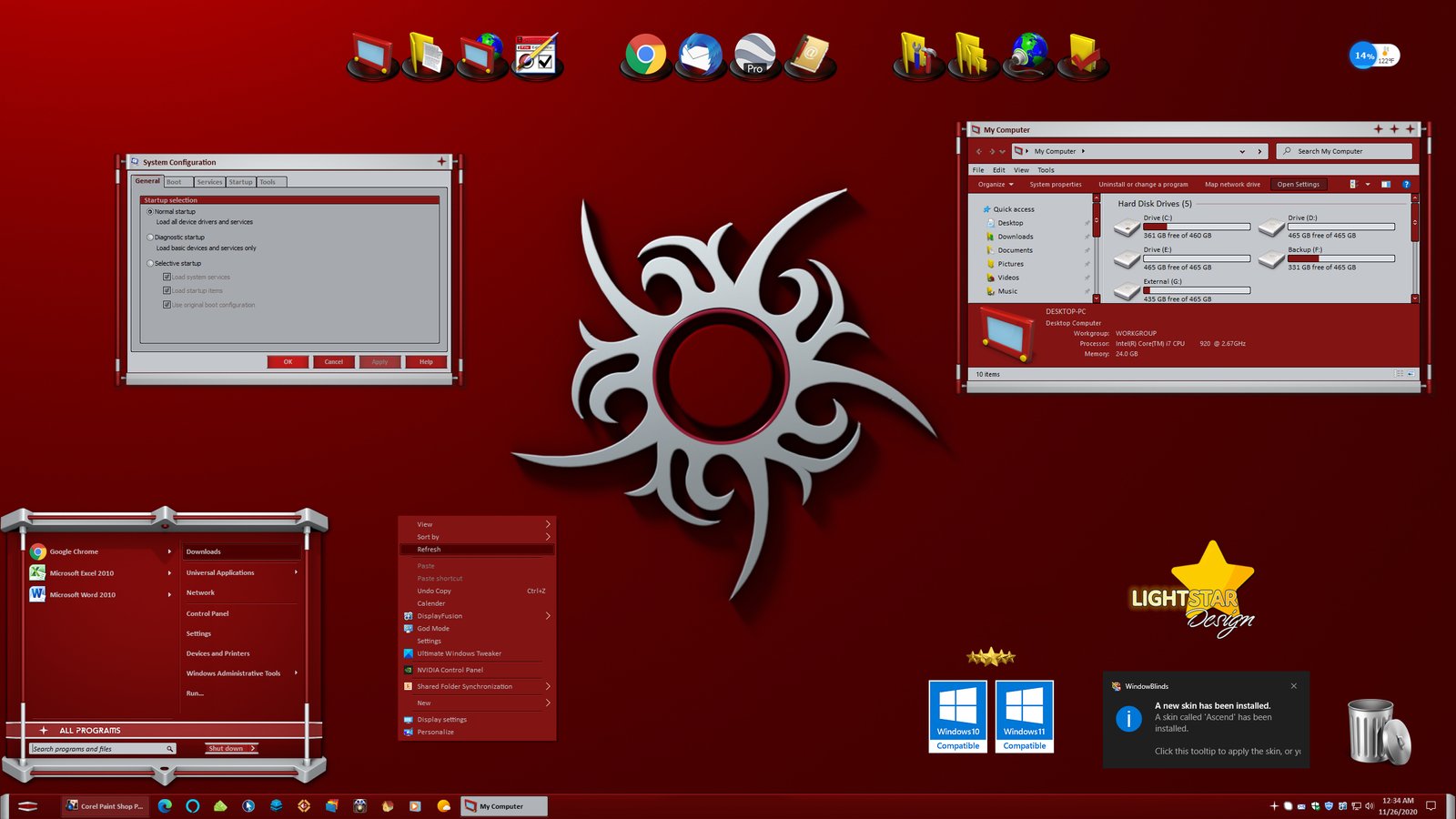The image size is (1456, 819).
Task: Click the Windows 11 Compatible badge
Action: coord(1025,716)
